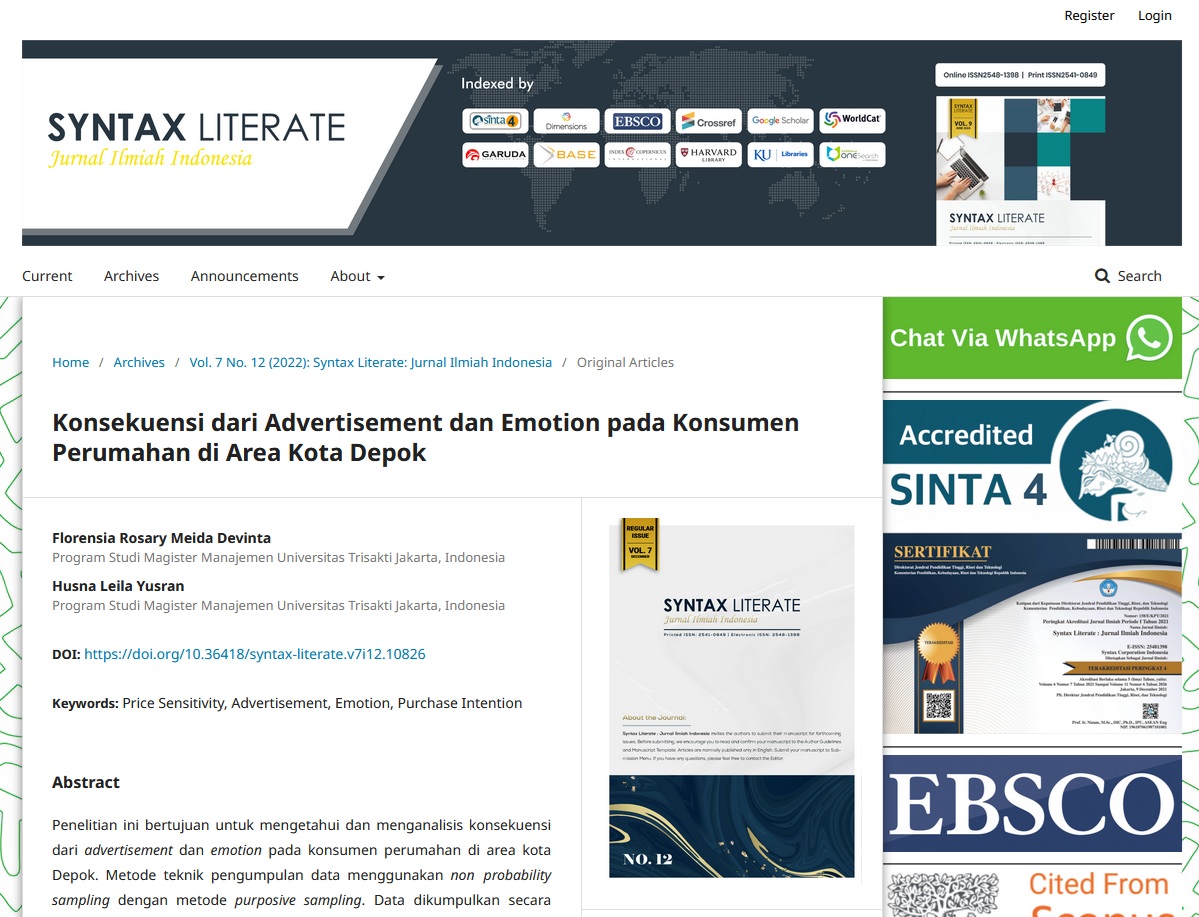Expand the About dropdown menu
The width and height of the screenshot is (1199, 917).
click(357, 276)
